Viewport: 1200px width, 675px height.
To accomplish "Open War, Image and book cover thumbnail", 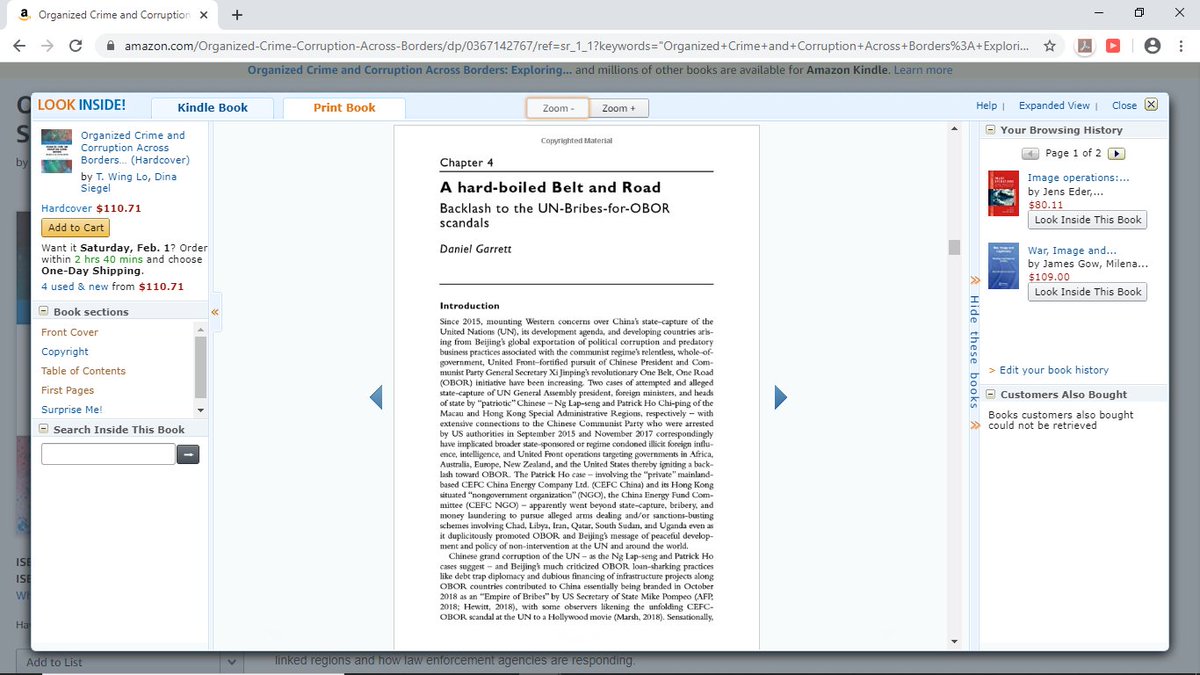I will 1004,265.
